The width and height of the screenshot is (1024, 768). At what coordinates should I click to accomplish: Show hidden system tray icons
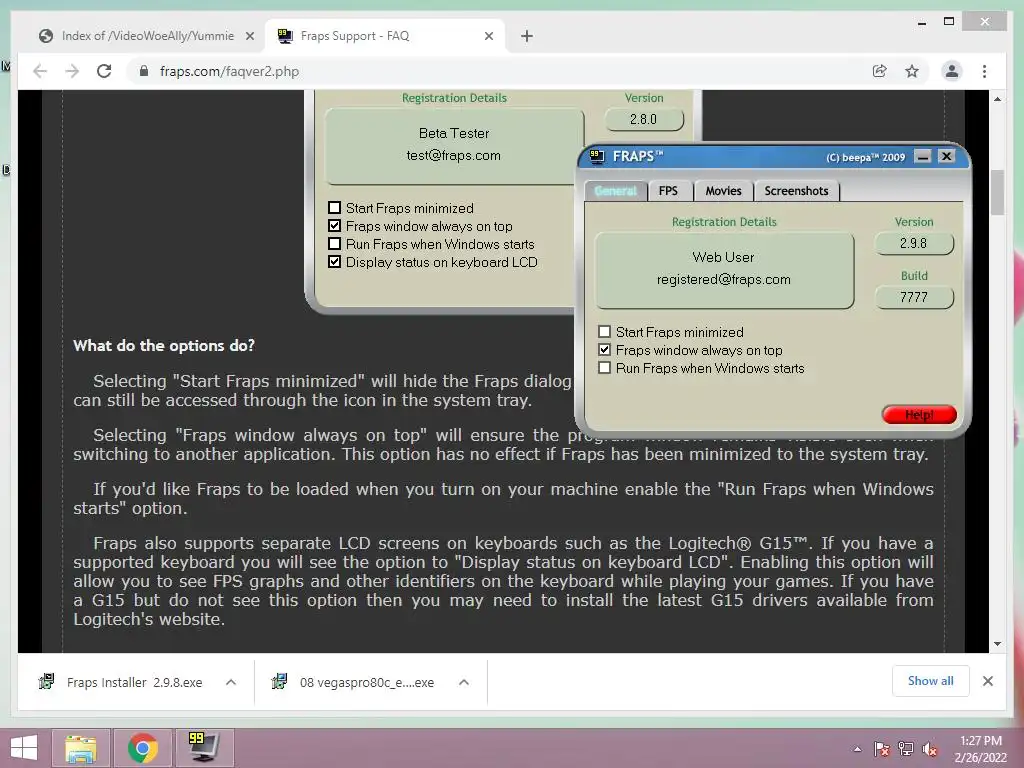pyautogui.click(x=857, y=749)
